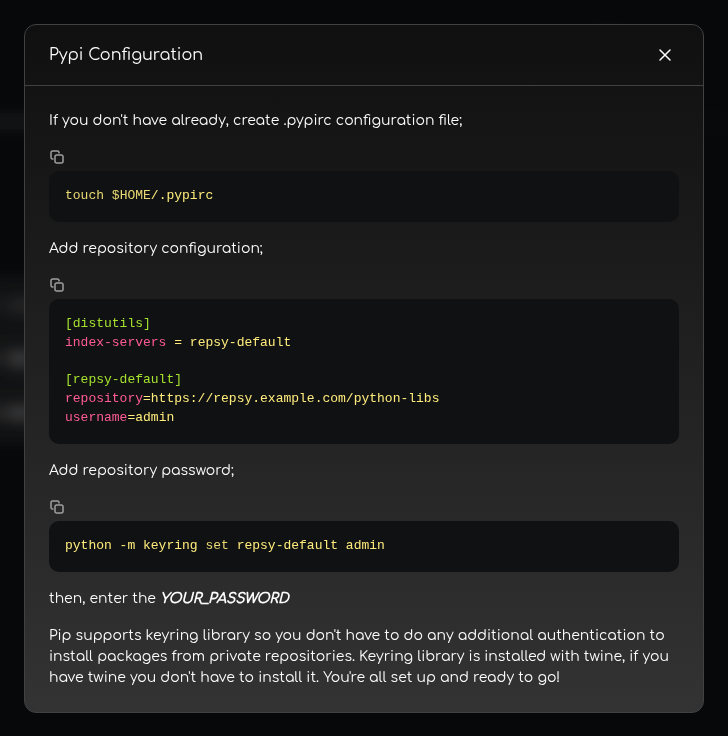Click the 'Add repository password;' label
The height and width of the screenshot is (736, 728).
[x=141, y=470]
